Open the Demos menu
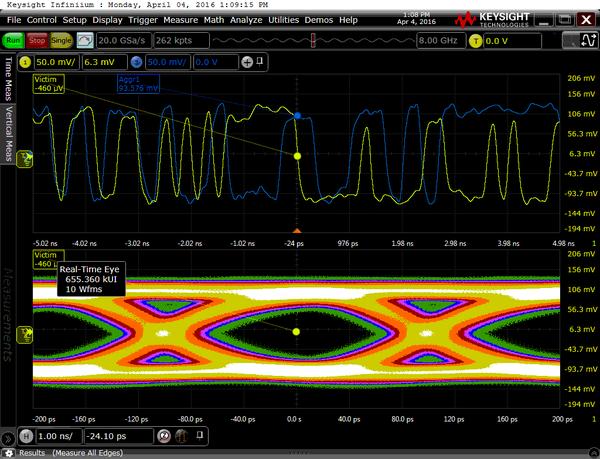 (x=319, y=20)
